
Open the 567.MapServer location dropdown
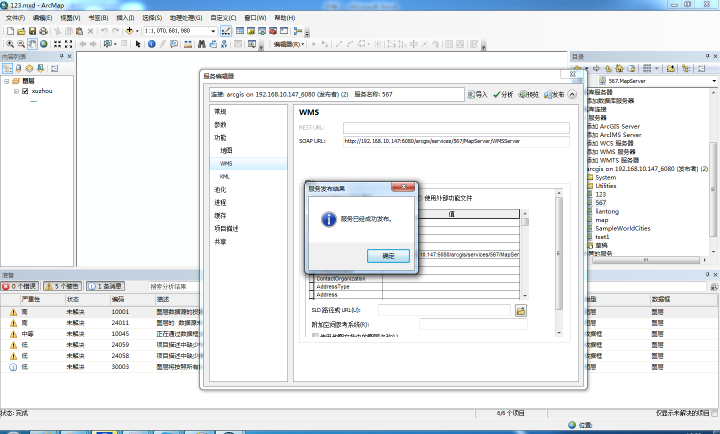click(x=714, y=81)
